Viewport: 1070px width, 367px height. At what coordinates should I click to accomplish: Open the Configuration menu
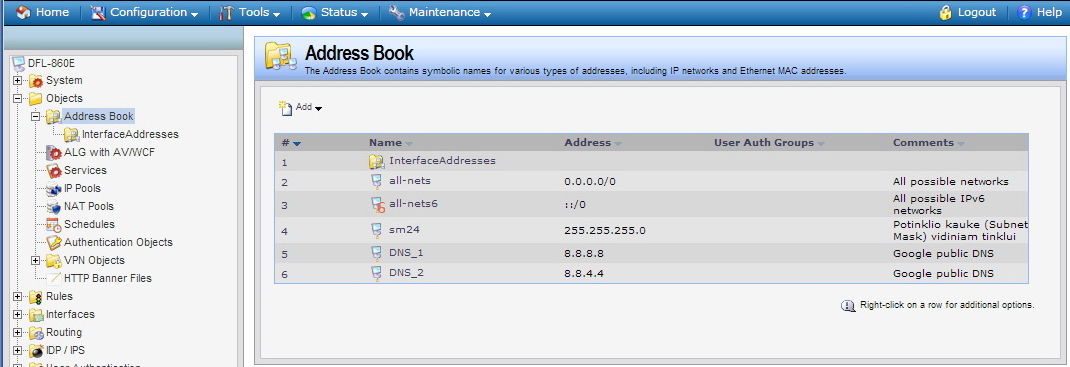145,12
